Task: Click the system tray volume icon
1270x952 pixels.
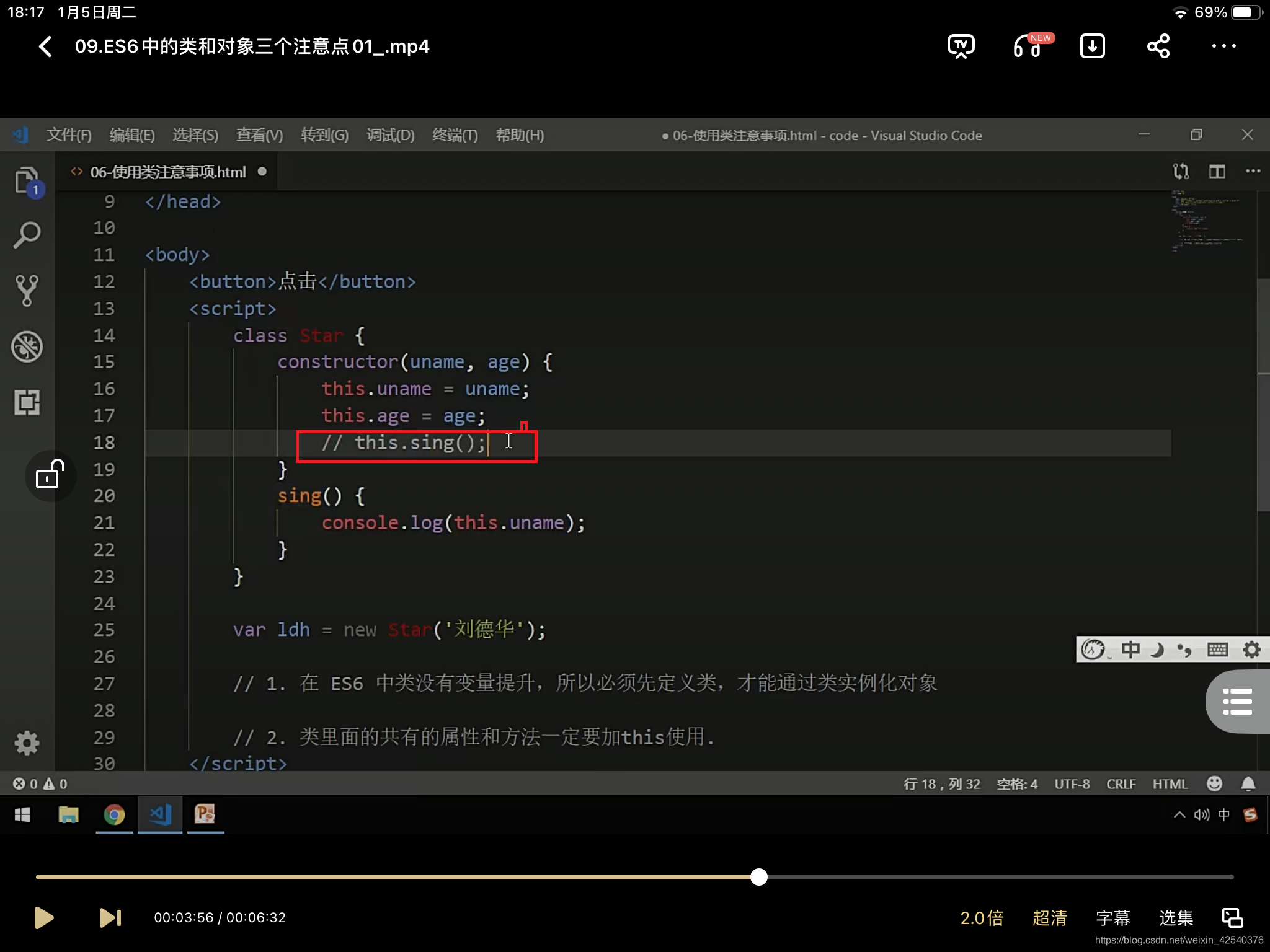Action: coord(1202,814)
